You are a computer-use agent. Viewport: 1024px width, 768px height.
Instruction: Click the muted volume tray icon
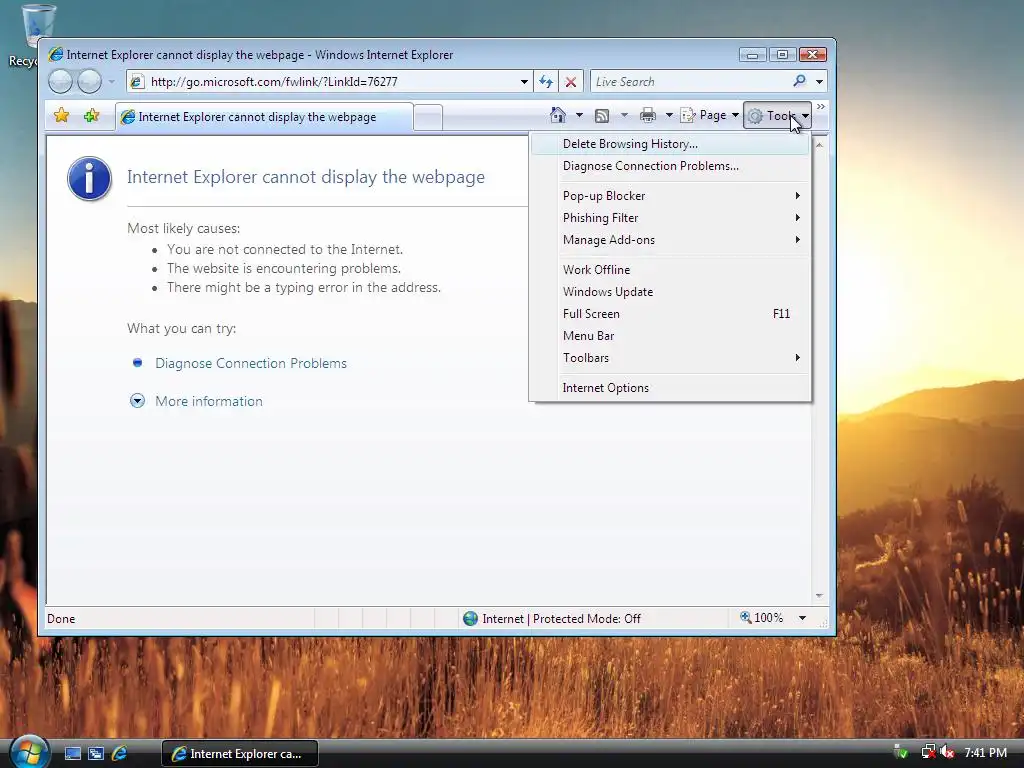(x=947, y=752)
